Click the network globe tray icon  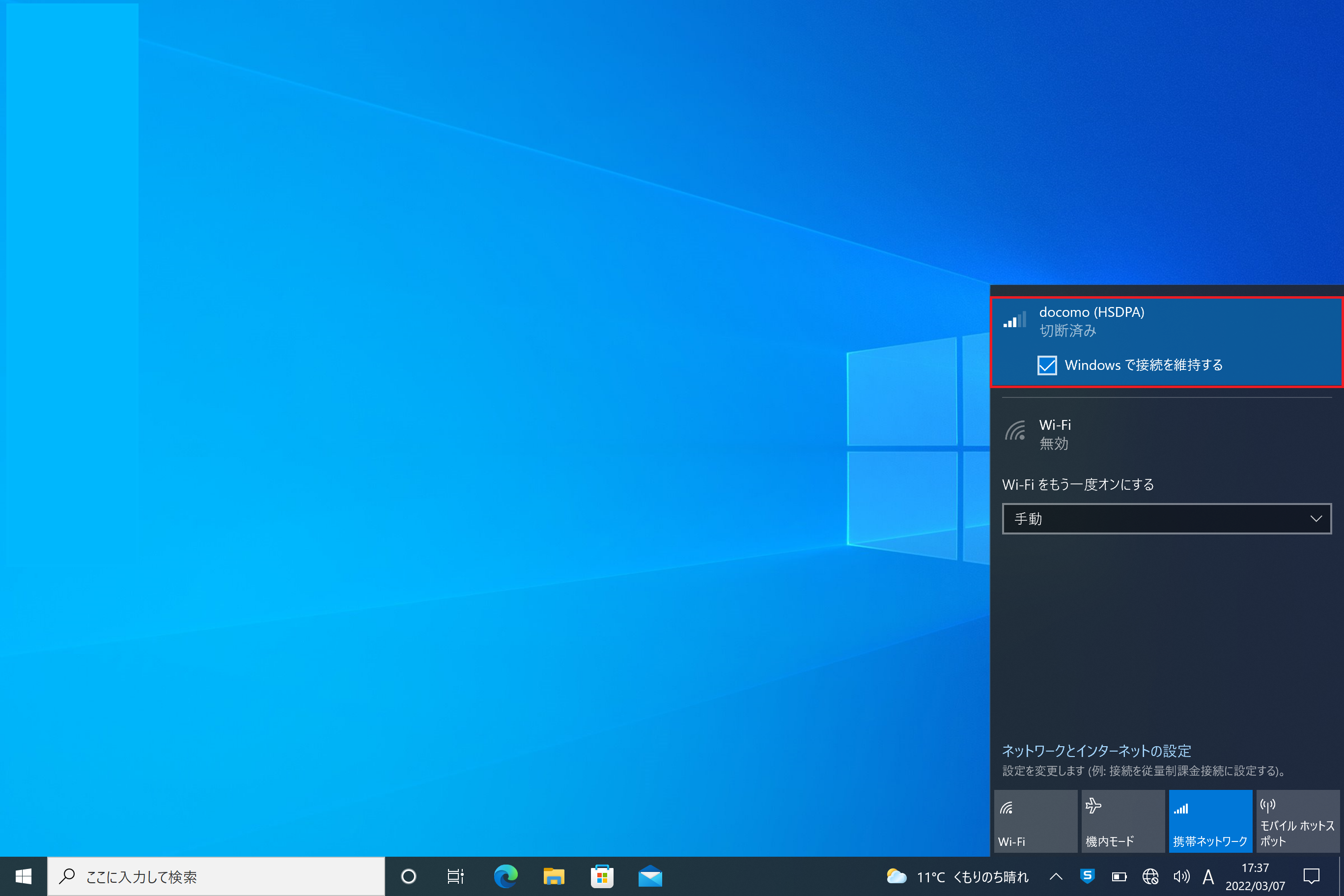tap(1150, 876)
